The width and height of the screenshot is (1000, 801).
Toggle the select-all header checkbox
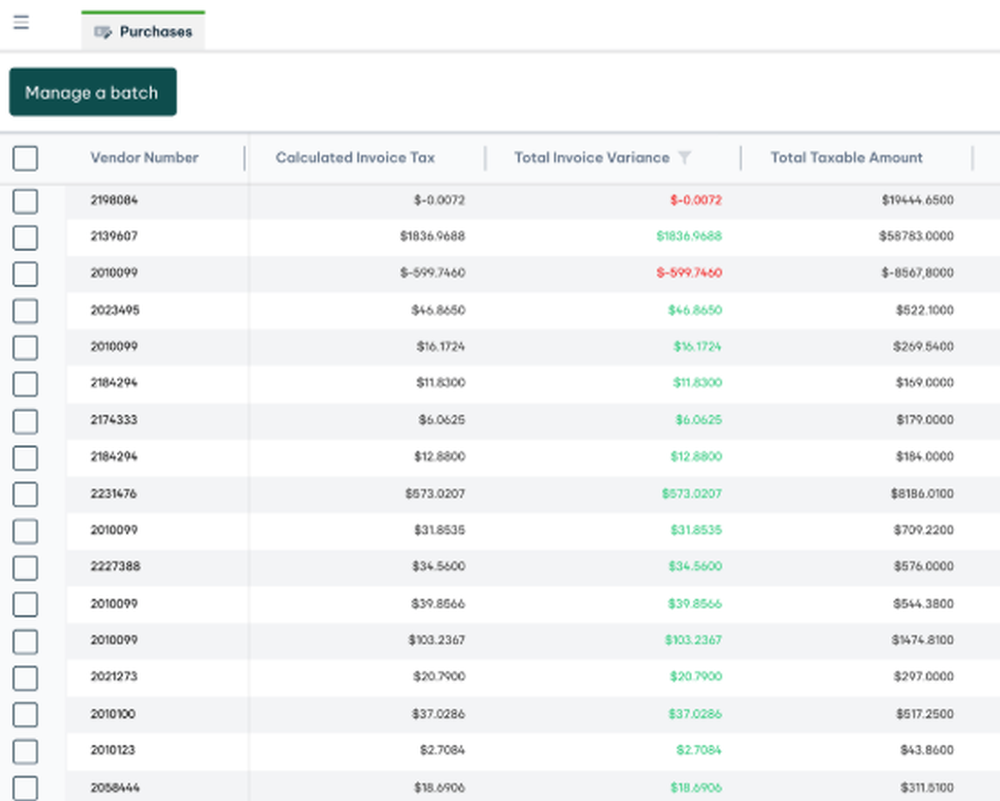coord(25,158)
